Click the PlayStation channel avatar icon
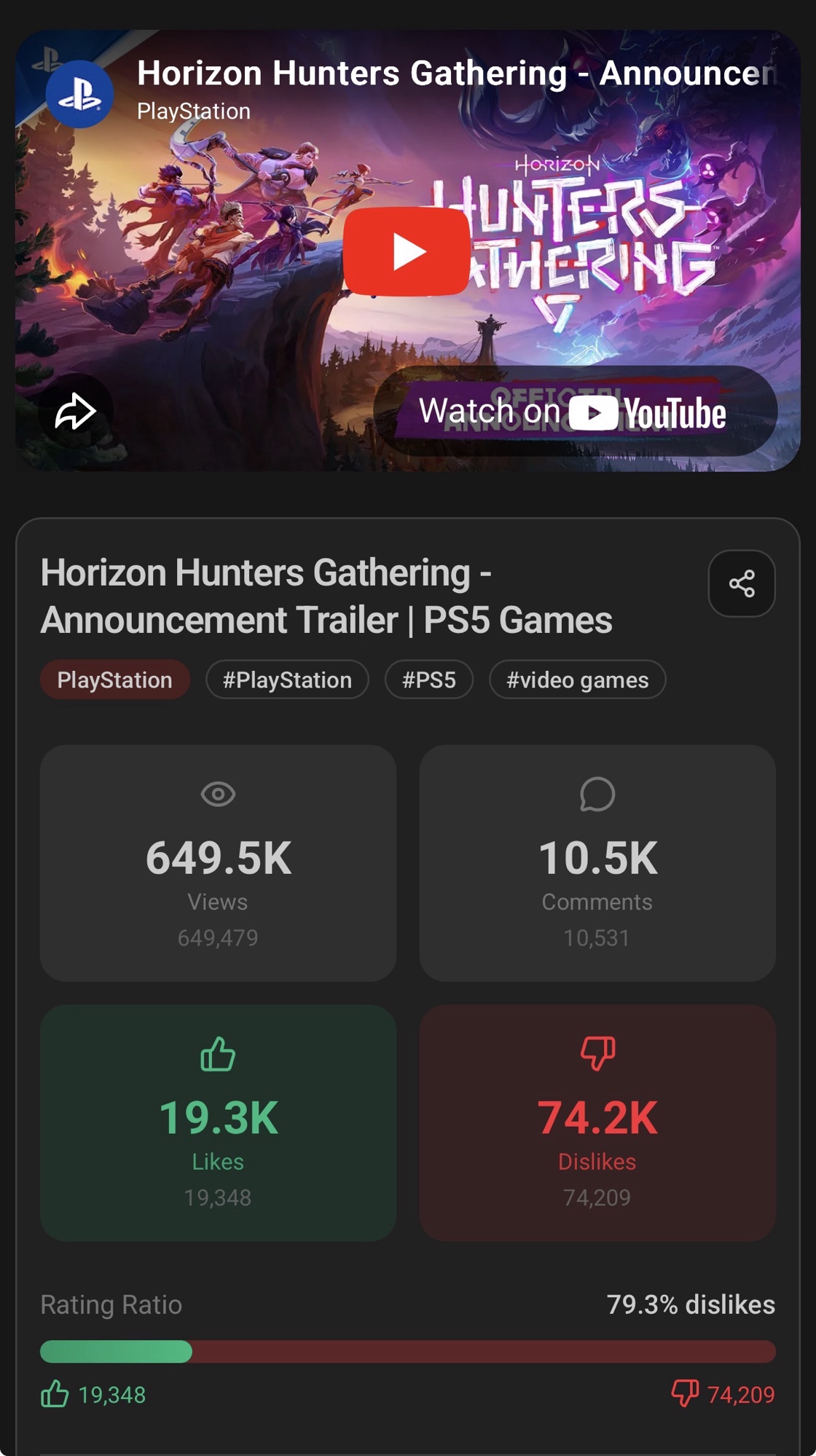 79,95
